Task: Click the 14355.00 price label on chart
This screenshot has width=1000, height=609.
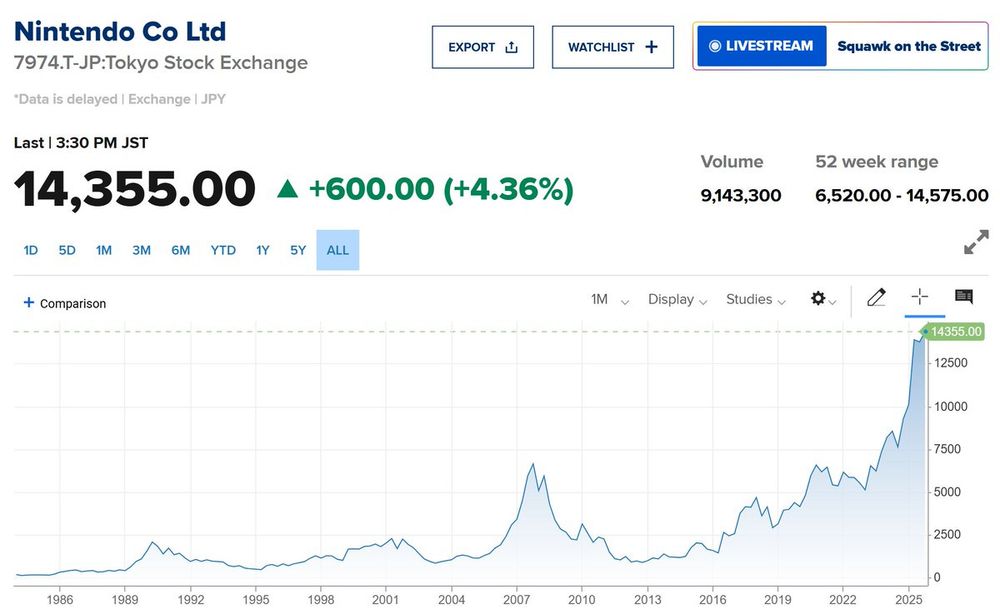Action: 954,332
